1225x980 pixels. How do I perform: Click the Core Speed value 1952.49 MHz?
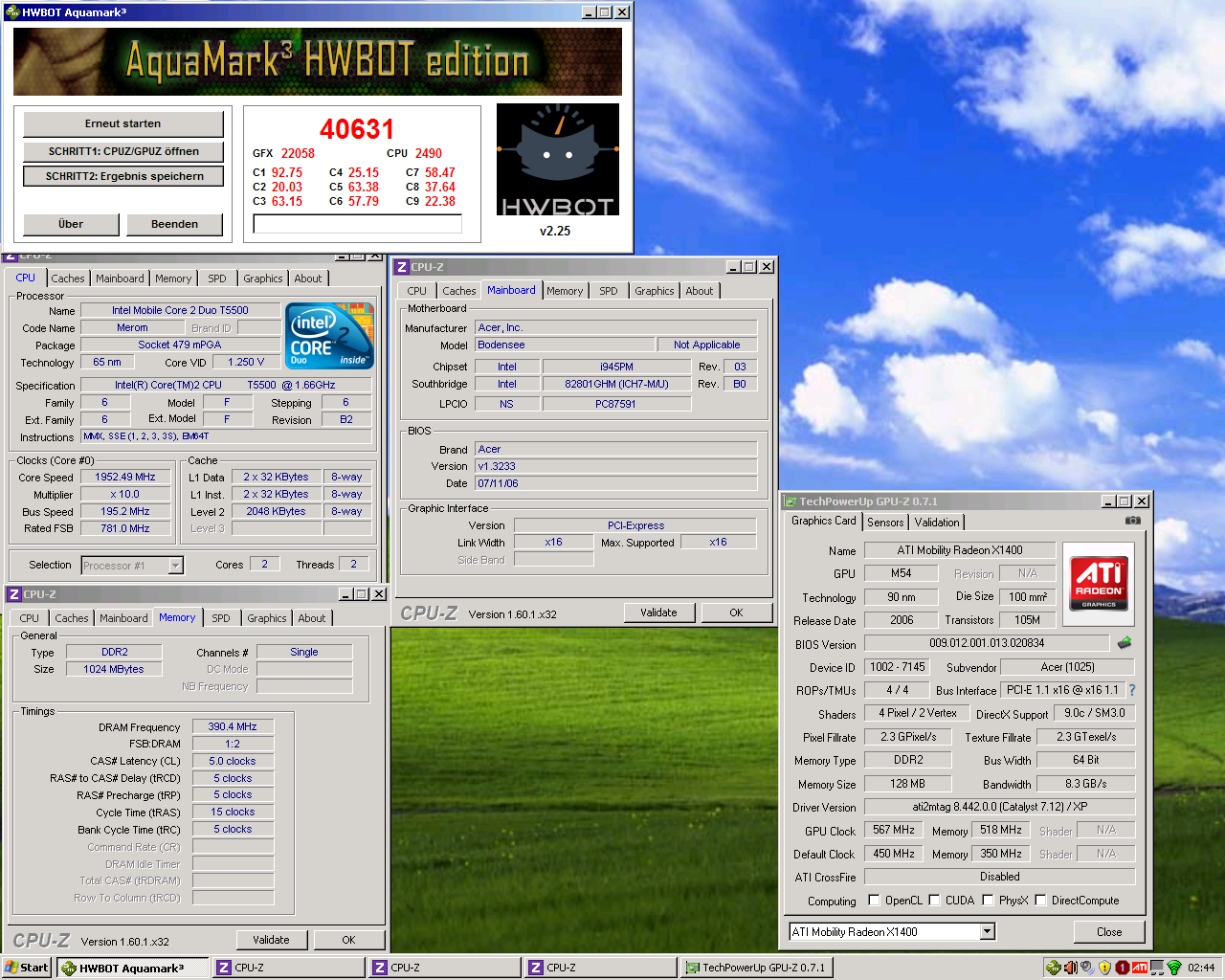point(125,477)
